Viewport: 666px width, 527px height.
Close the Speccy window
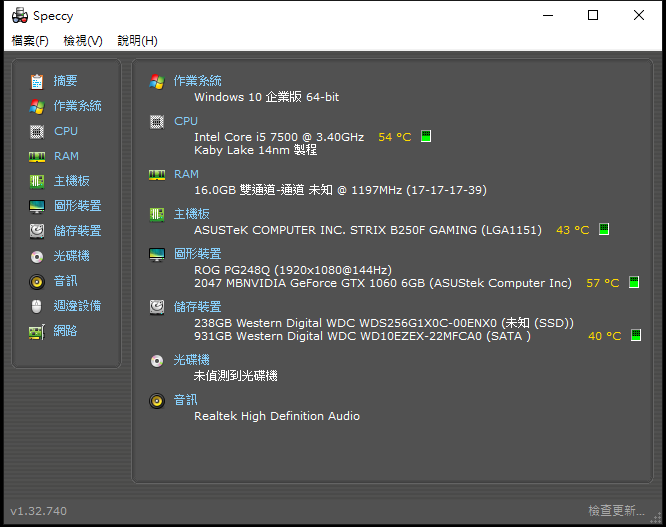(x=639, y=16)
